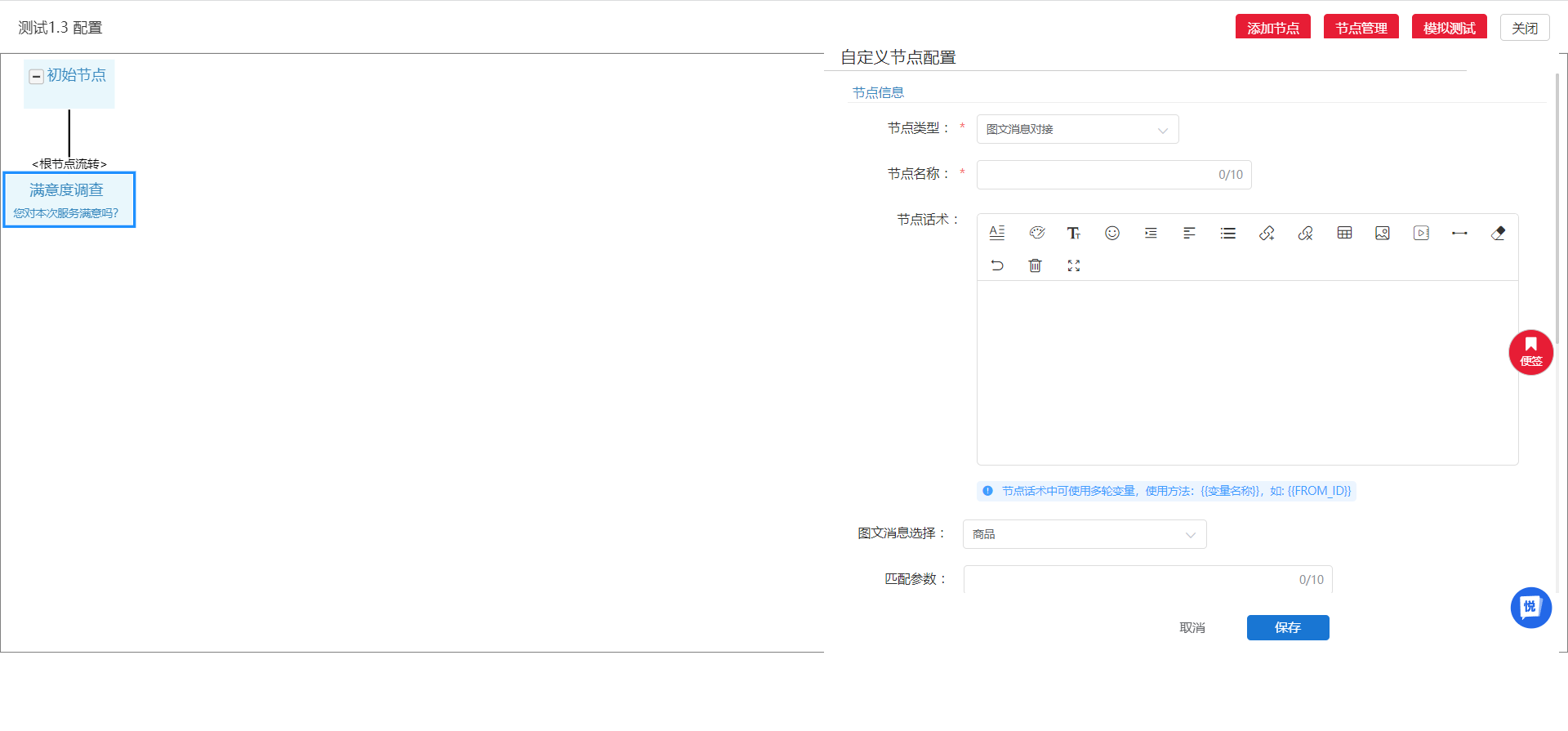
Task: Click the 节点信息 section heading
Action: (x=878, y=92)
